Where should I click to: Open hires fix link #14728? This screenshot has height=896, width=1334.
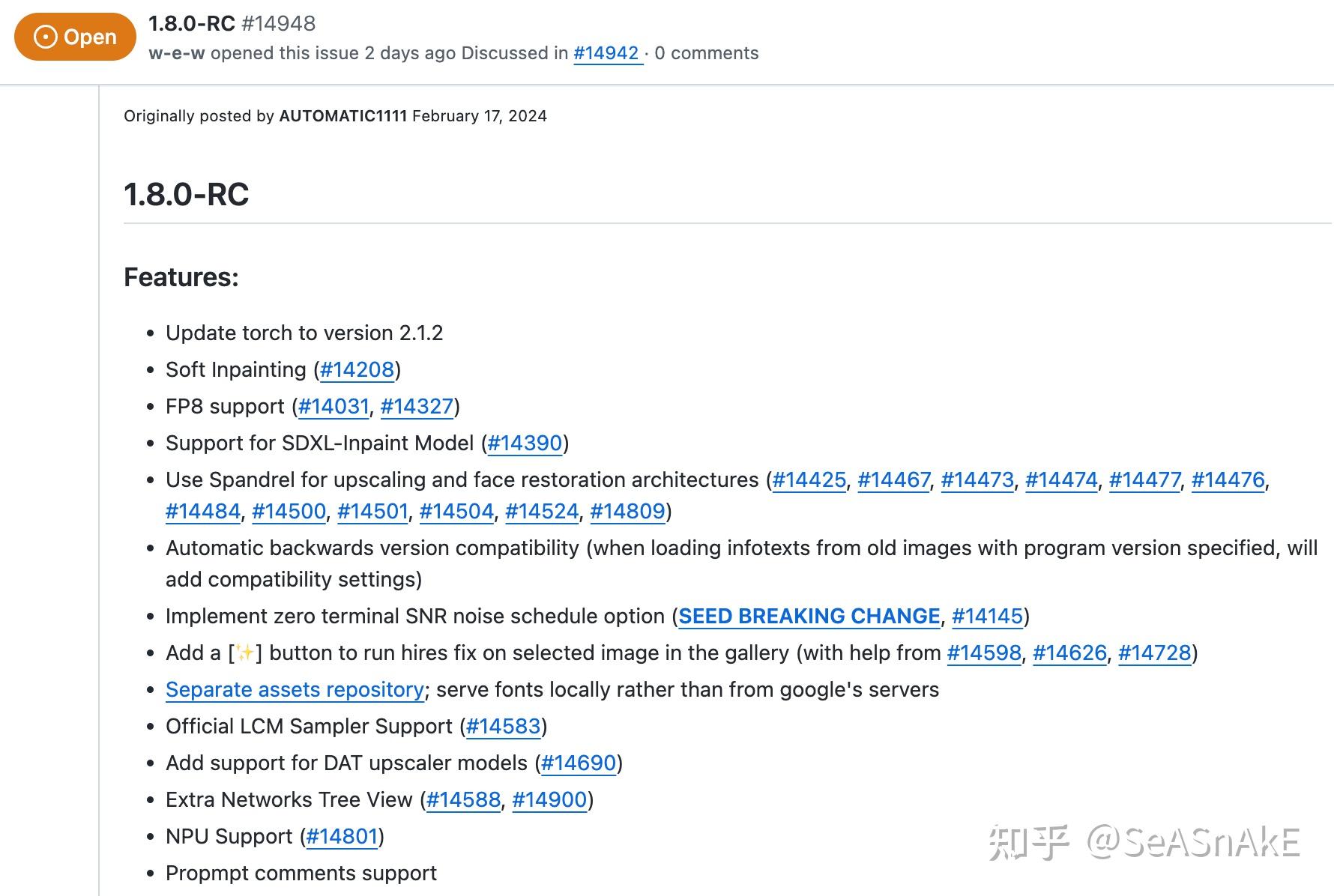tap(1154, 653)
